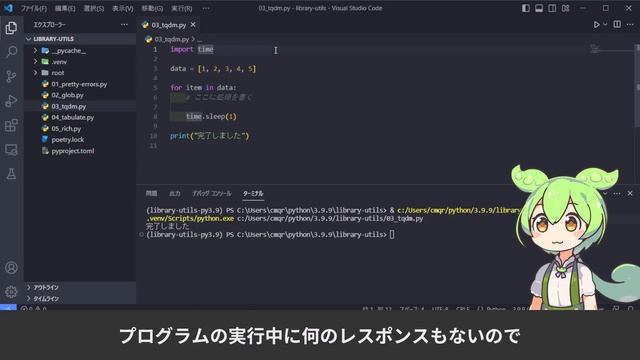This screenshot has height=360, width=640.
Task: Open the 移動(G) menu
Action: [x=152, y=8]
